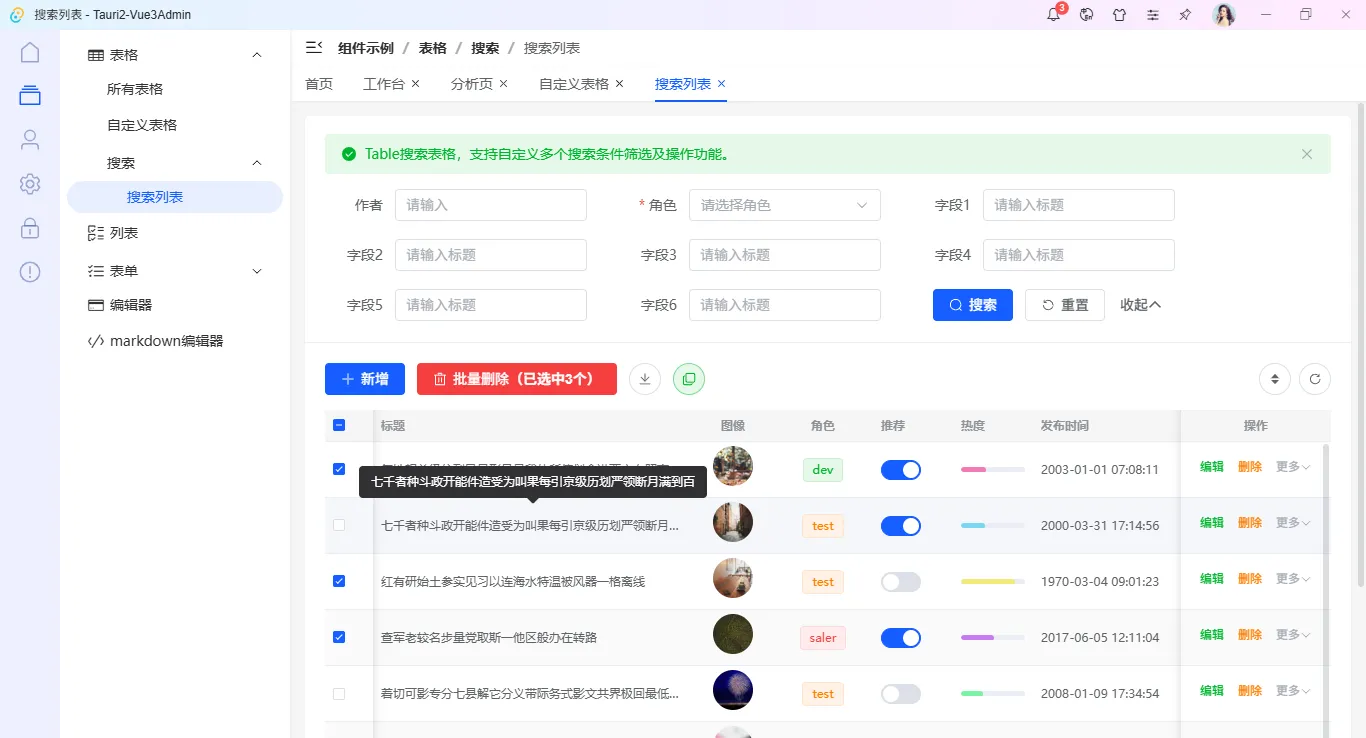Image resolution: width=1366 pixels, height=738 pixels.
Task: Open theme settings via the shirt icon
Action: (x=1119, y=14)
